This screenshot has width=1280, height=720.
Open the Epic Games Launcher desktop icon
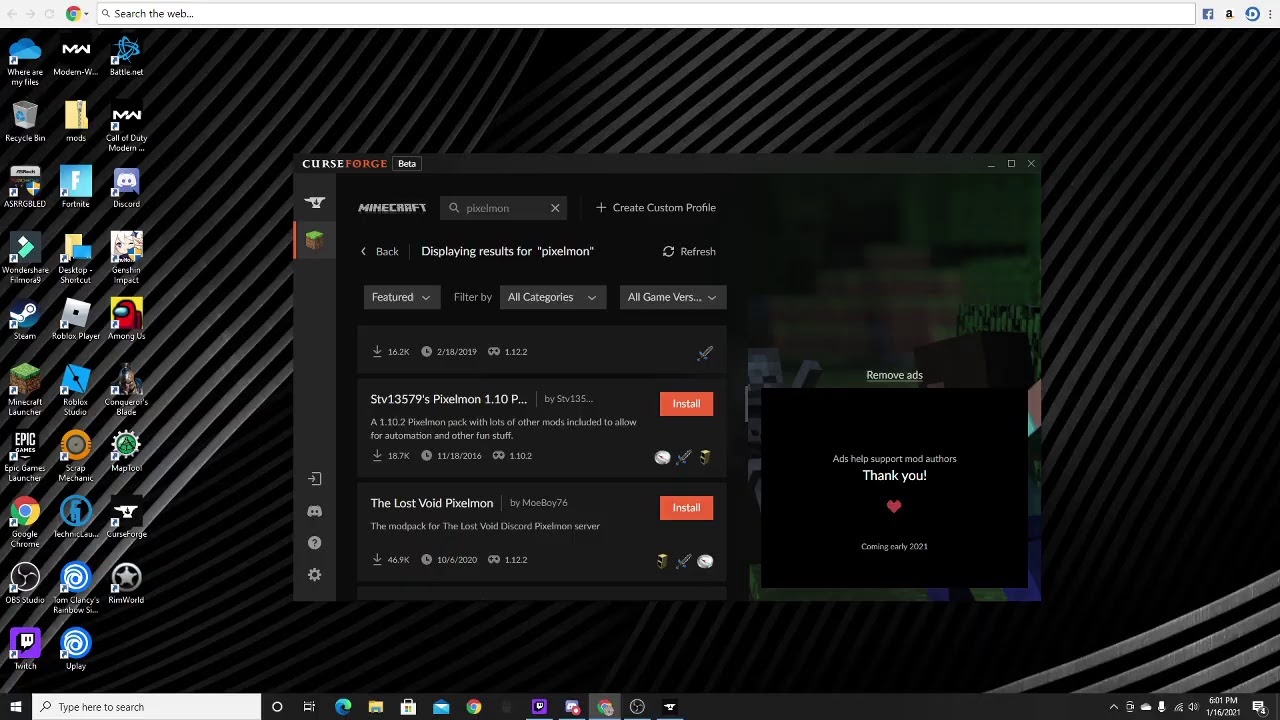25,456
